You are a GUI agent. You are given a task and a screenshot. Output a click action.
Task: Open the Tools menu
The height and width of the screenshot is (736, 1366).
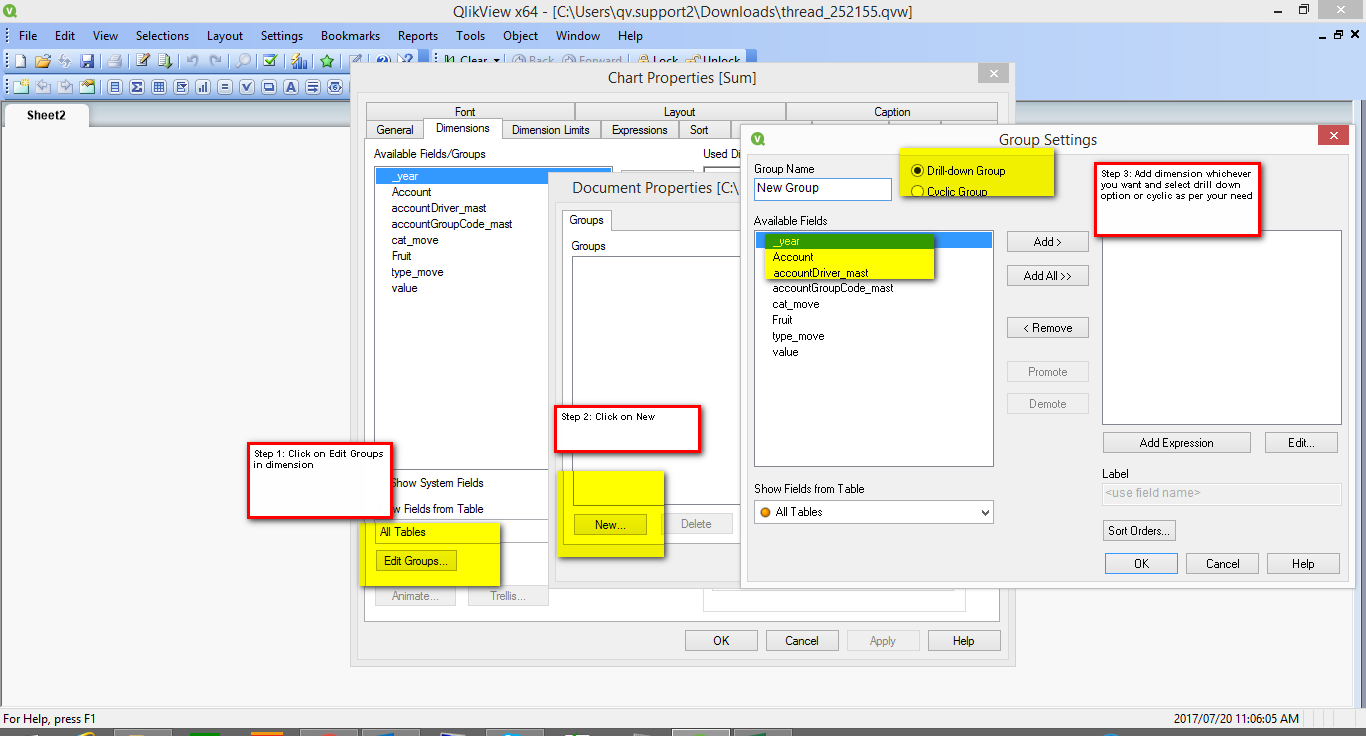[x=470, y=36]
